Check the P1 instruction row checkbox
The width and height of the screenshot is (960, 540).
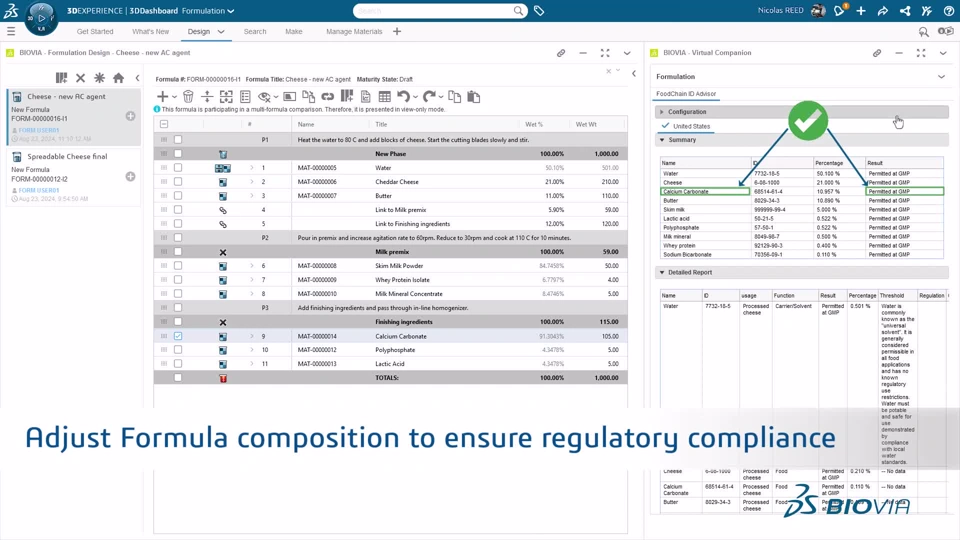click(x=178, y=140)
